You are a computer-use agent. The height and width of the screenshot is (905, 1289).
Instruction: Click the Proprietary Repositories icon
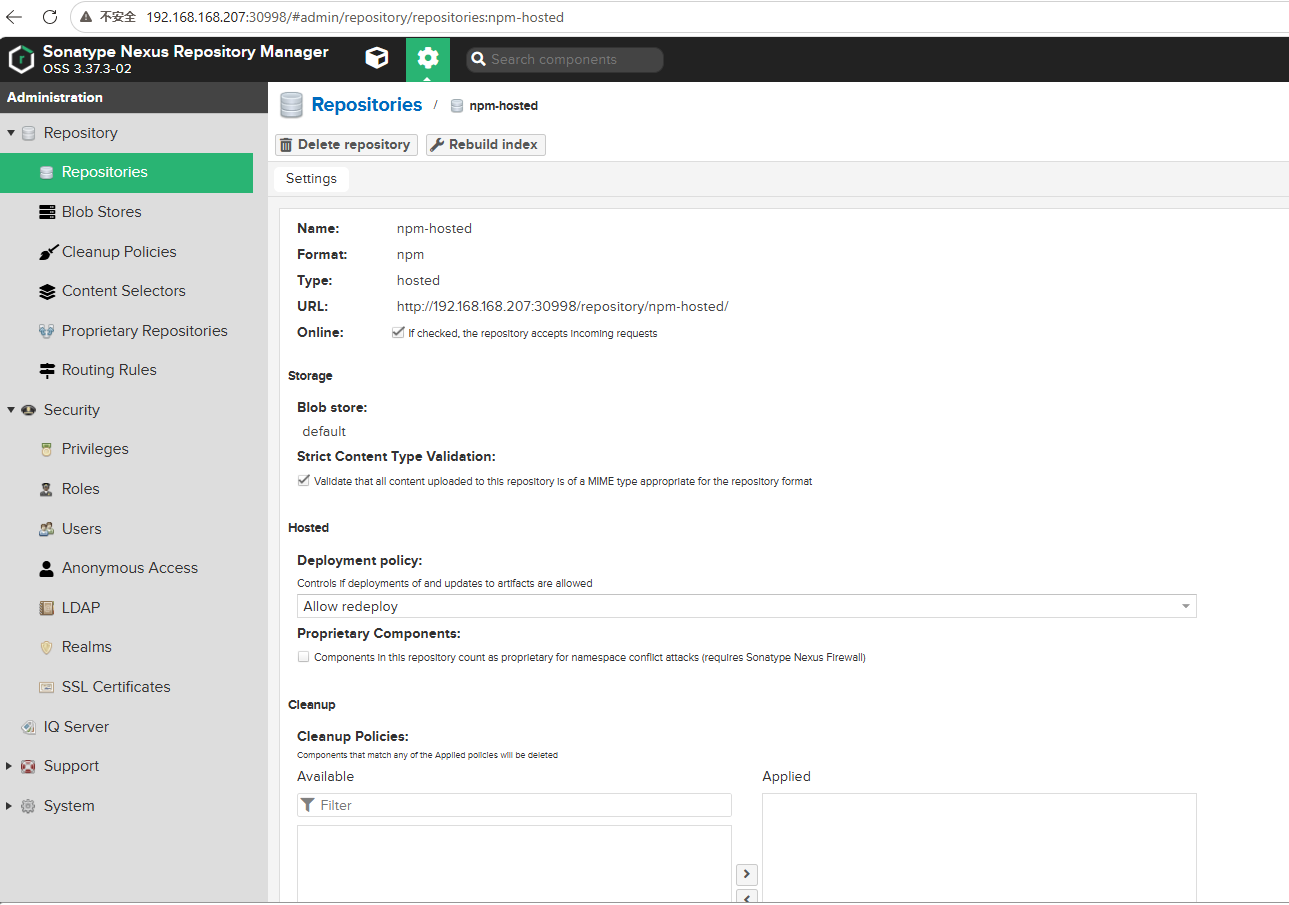[x=47, y=331]
